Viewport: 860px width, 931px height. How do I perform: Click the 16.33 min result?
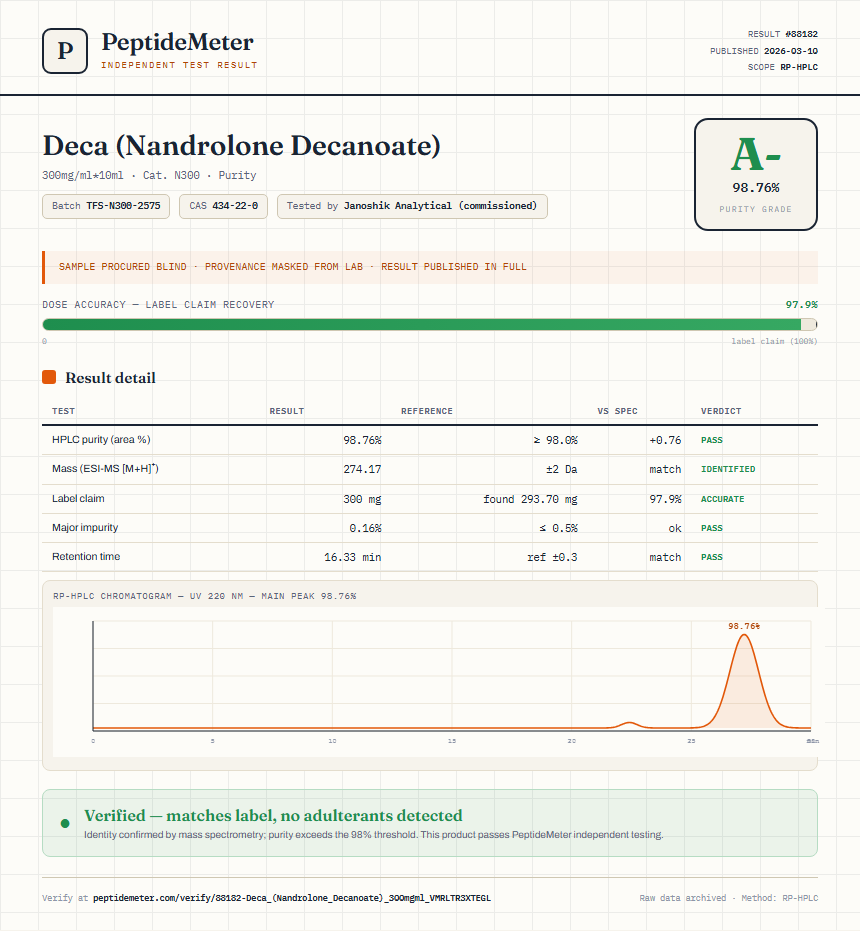tap(353, 557)
